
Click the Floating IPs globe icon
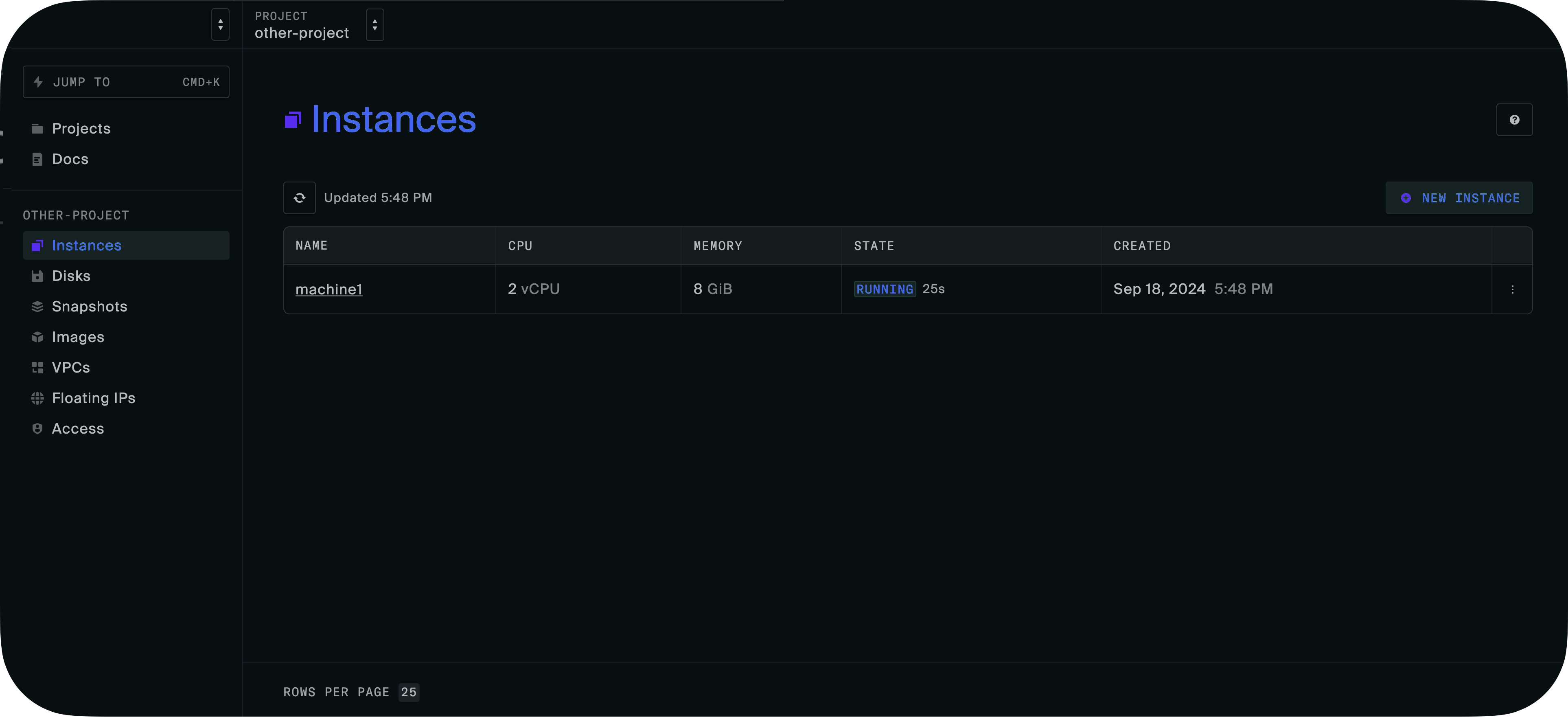[x=37, y=398]
